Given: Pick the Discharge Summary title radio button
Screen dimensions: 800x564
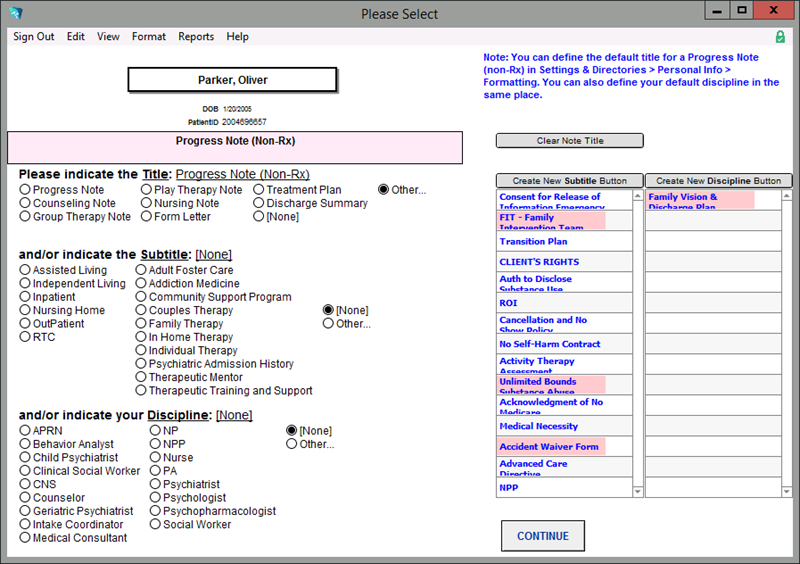Looking at the screenshot, I should [x=259, y=203].
